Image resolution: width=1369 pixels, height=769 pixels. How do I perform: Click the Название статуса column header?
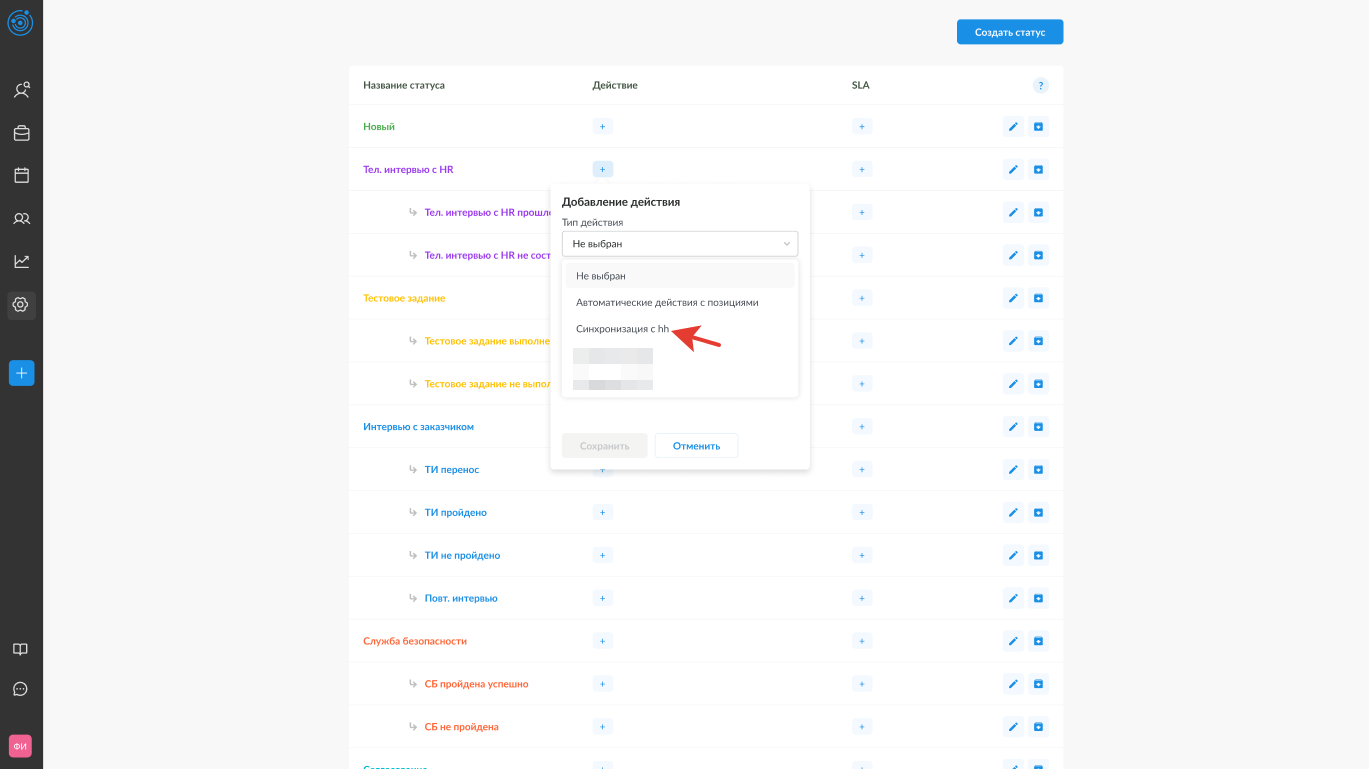(404, 86)
